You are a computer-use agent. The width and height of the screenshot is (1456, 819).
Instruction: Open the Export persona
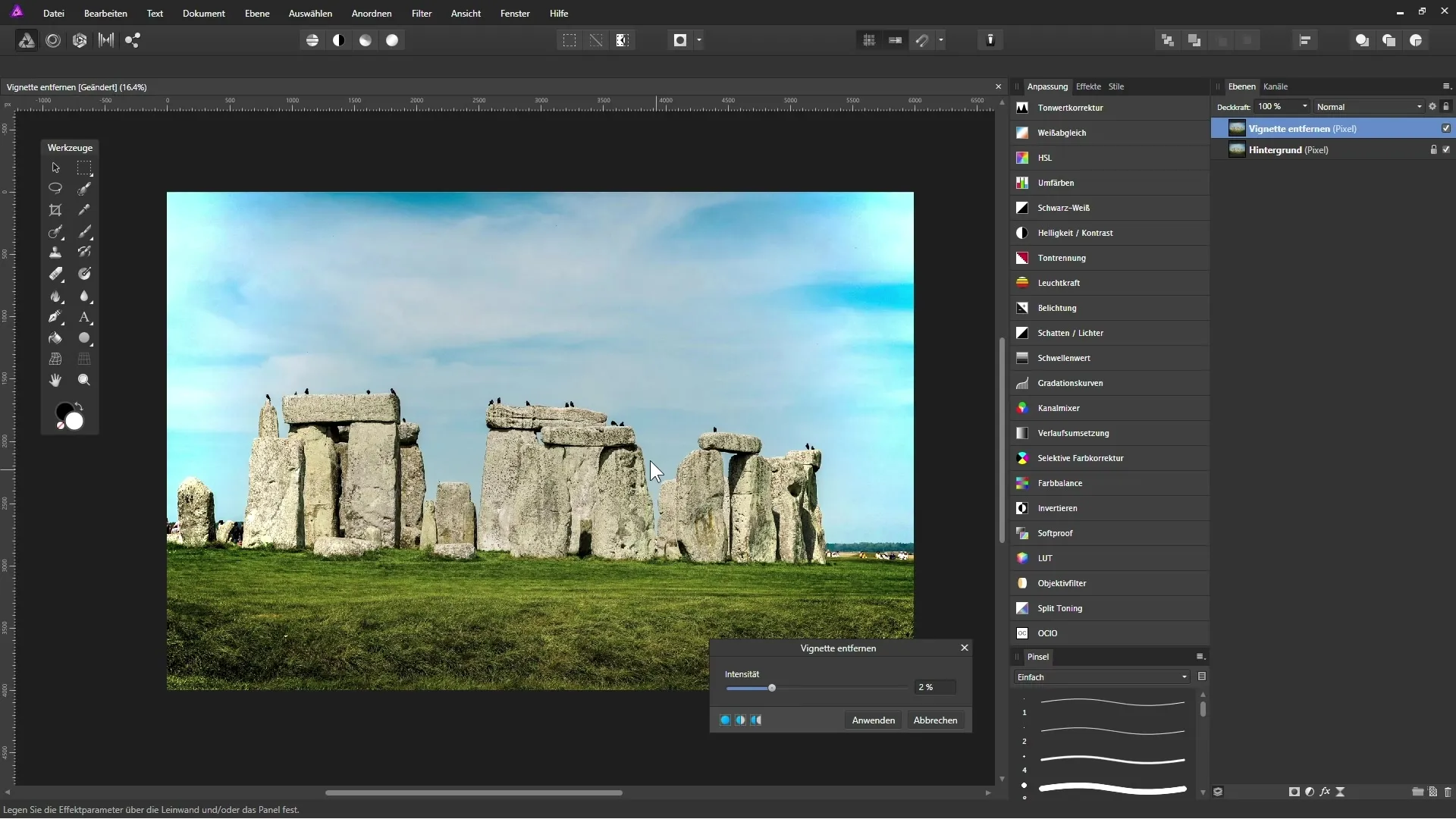pos(133,41)
